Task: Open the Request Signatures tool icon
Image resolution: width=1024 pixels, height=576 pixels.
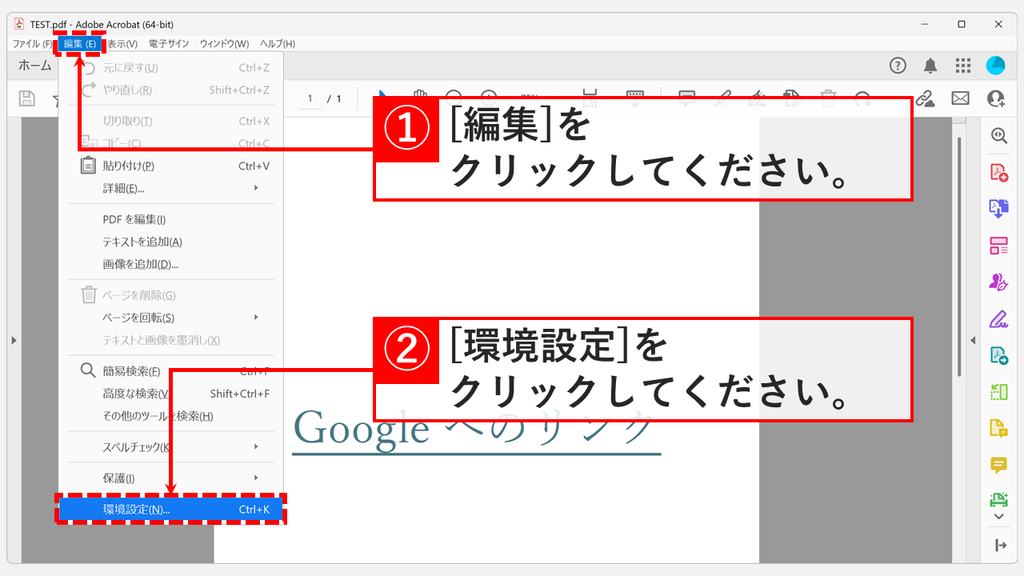Action: pyautogui.click(x=999, y=282)
